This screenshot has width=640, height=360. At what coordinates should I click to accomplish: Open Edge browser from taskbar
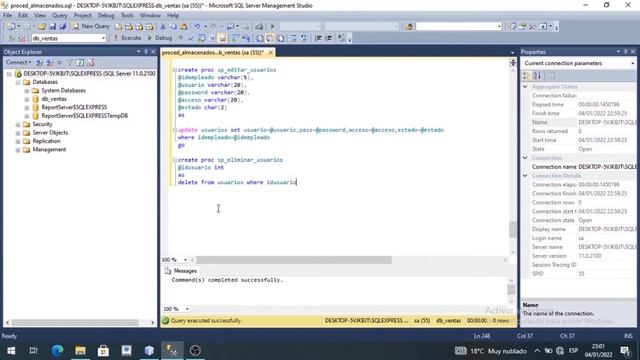tap(57, 351)
